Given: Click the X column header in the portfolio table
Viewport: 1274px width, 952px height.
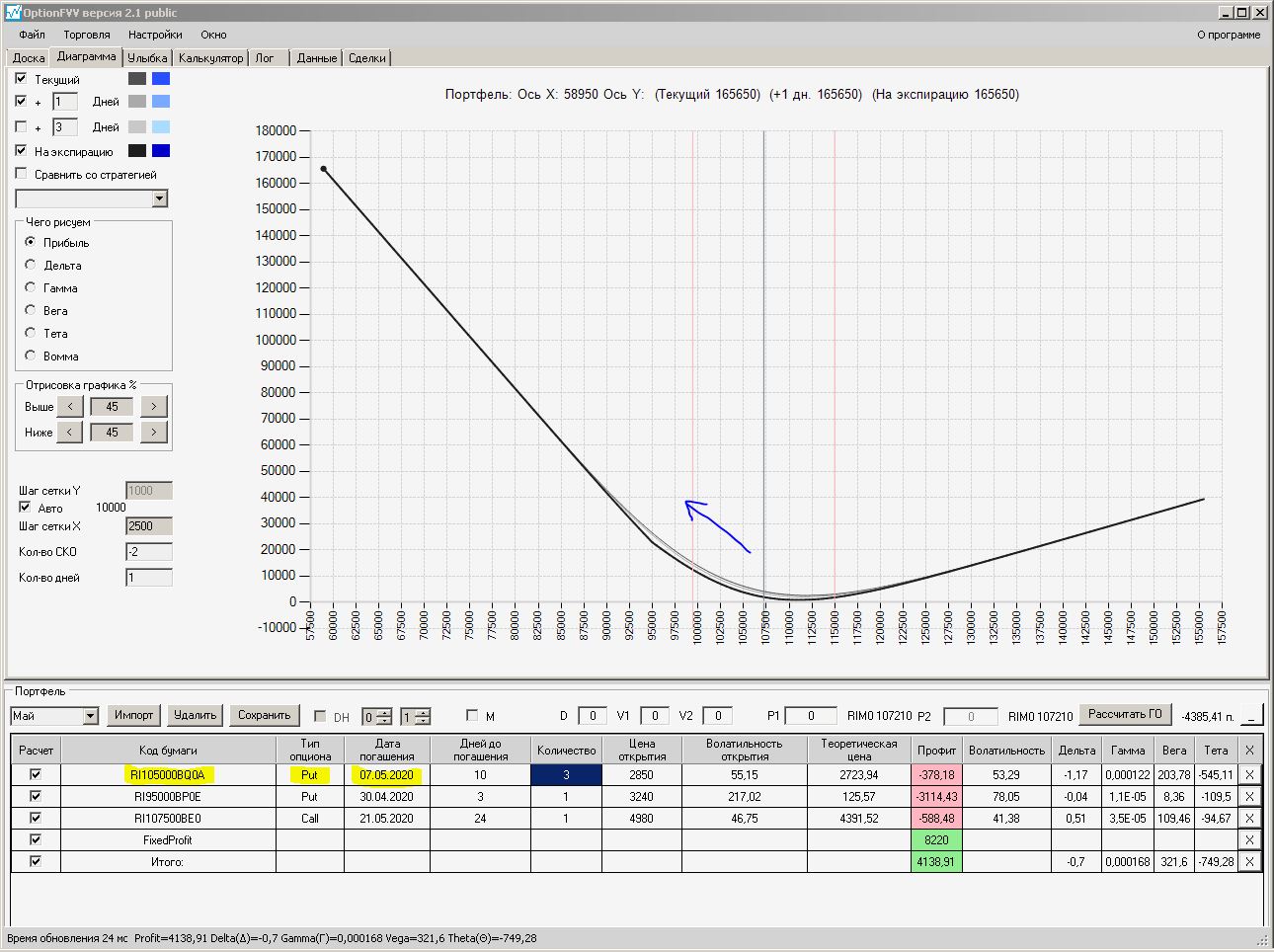Looking at the screenshot, I should coord(1249,750).
